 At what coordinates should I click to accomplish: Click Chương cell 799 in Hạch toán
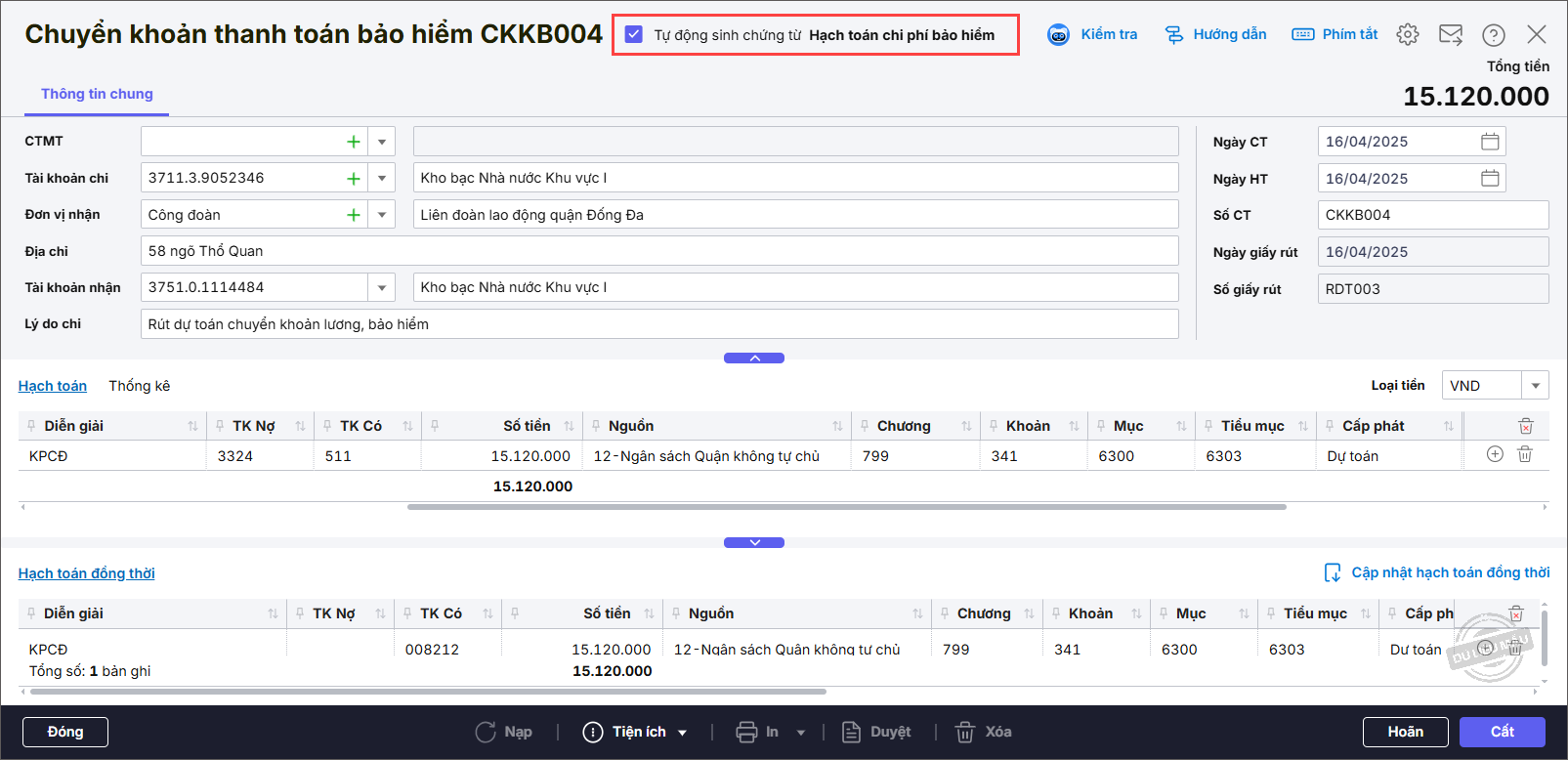click(914, 456)
